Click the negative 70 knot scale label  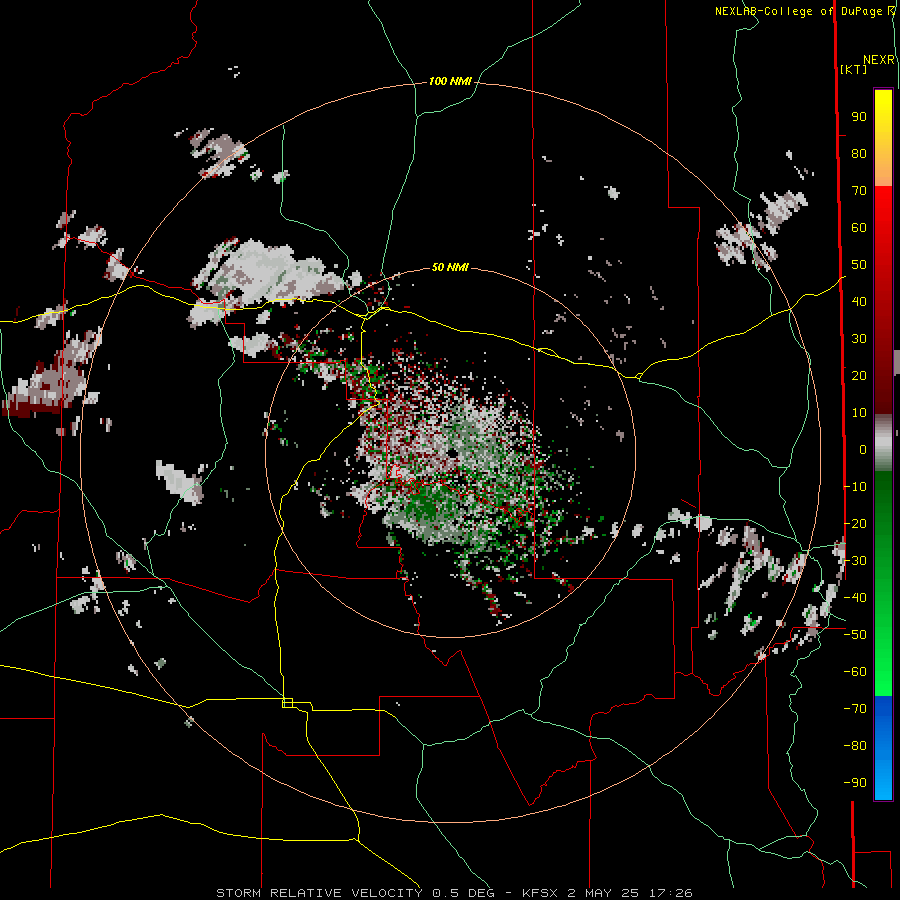(855, 709)
